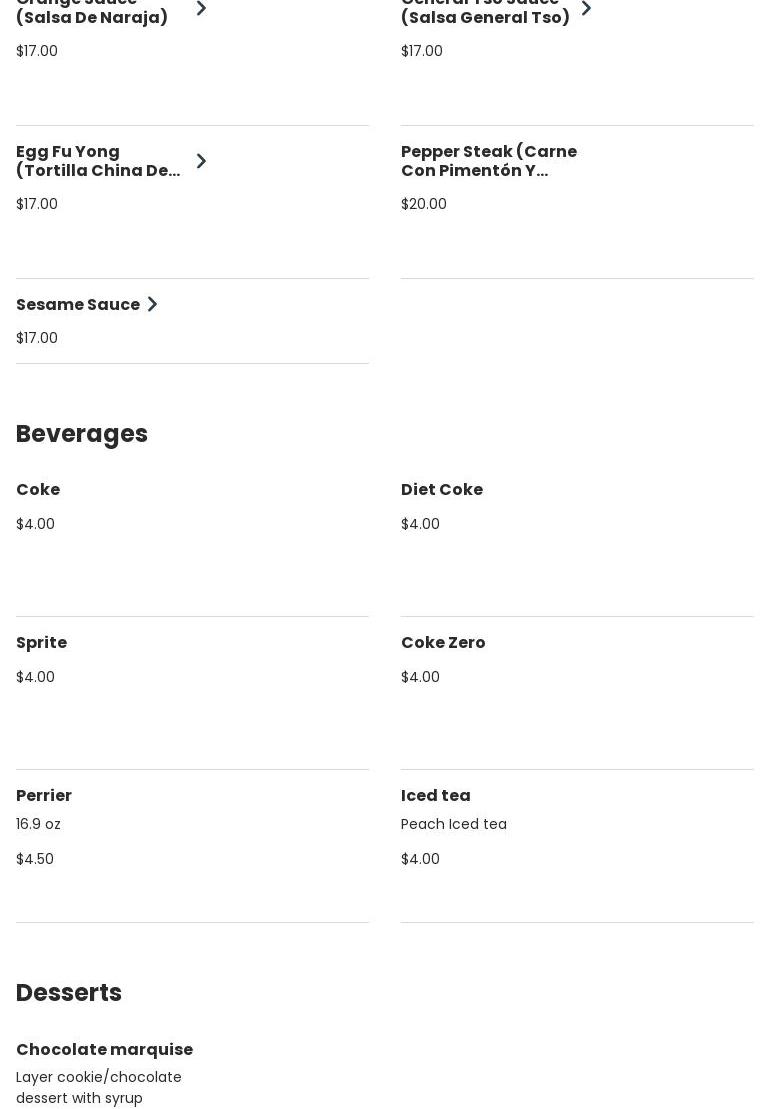The image size is (770, 1109).
Task: Click the Peach Iced tea description
Action: (x=454, y=824)
